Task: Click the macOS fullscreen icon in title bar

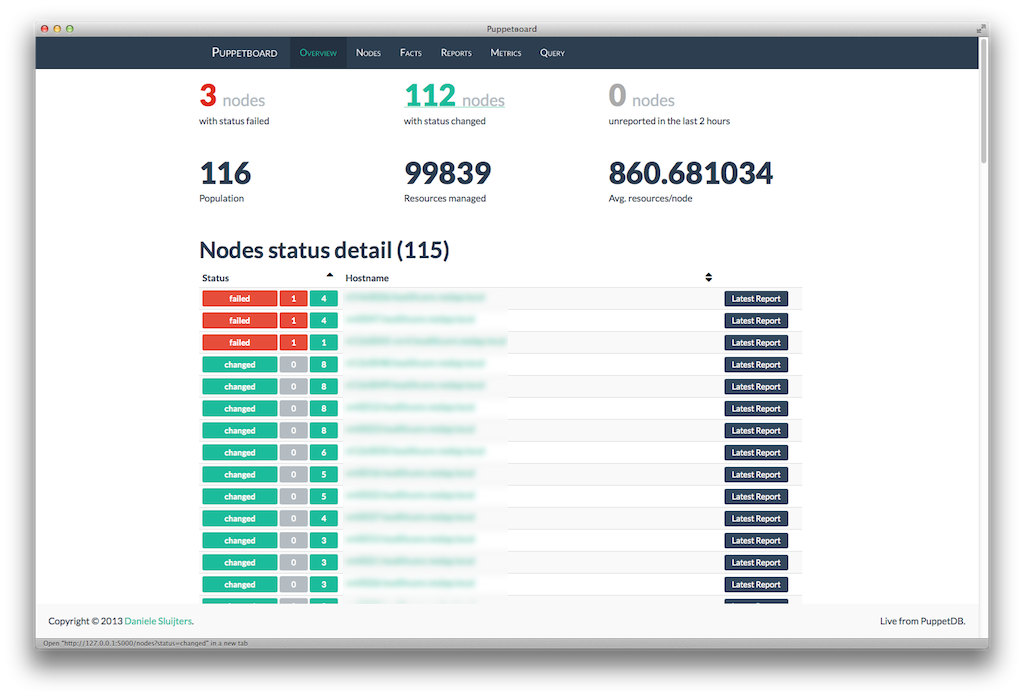Action: pos(979,29)
